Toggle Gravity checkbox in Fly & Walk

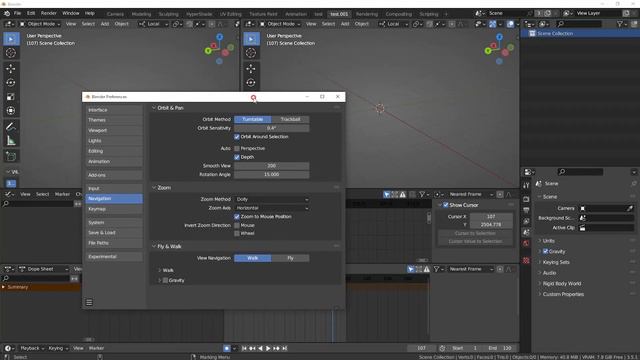point(165,280)
